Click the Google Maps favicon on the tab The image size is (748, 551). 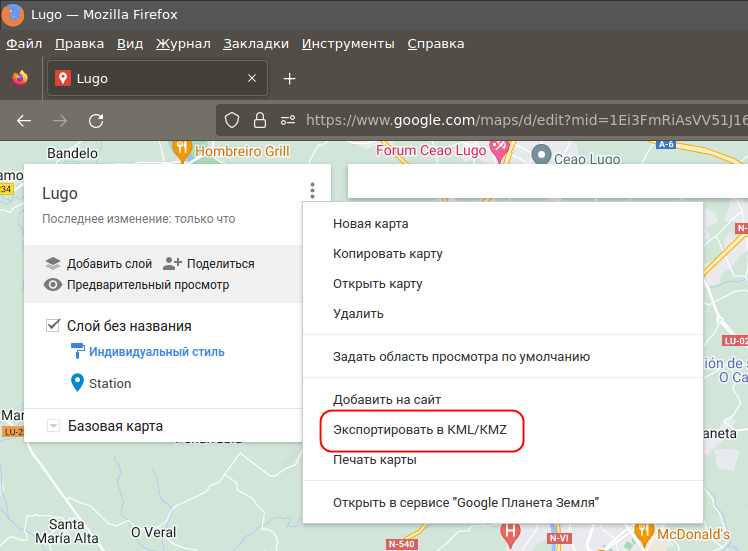[62, 78]
